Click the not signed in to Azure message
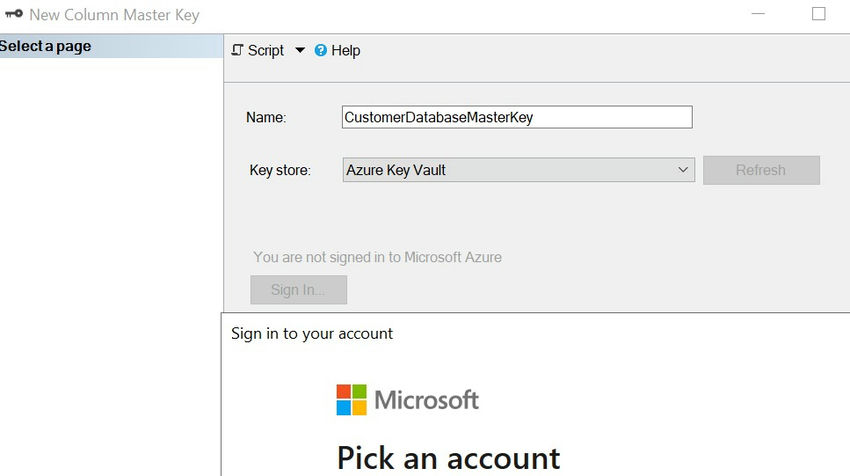This screenshot has height=476, width=850. coord(377,257)
